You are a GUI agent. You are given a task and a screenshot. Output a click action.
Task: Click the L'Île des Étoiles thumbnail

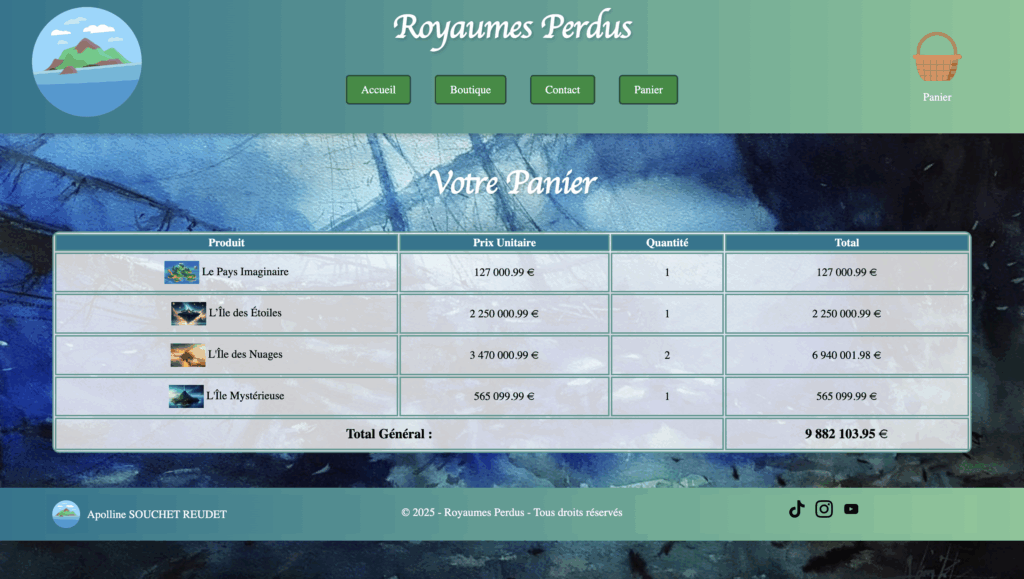pos(189,313)
